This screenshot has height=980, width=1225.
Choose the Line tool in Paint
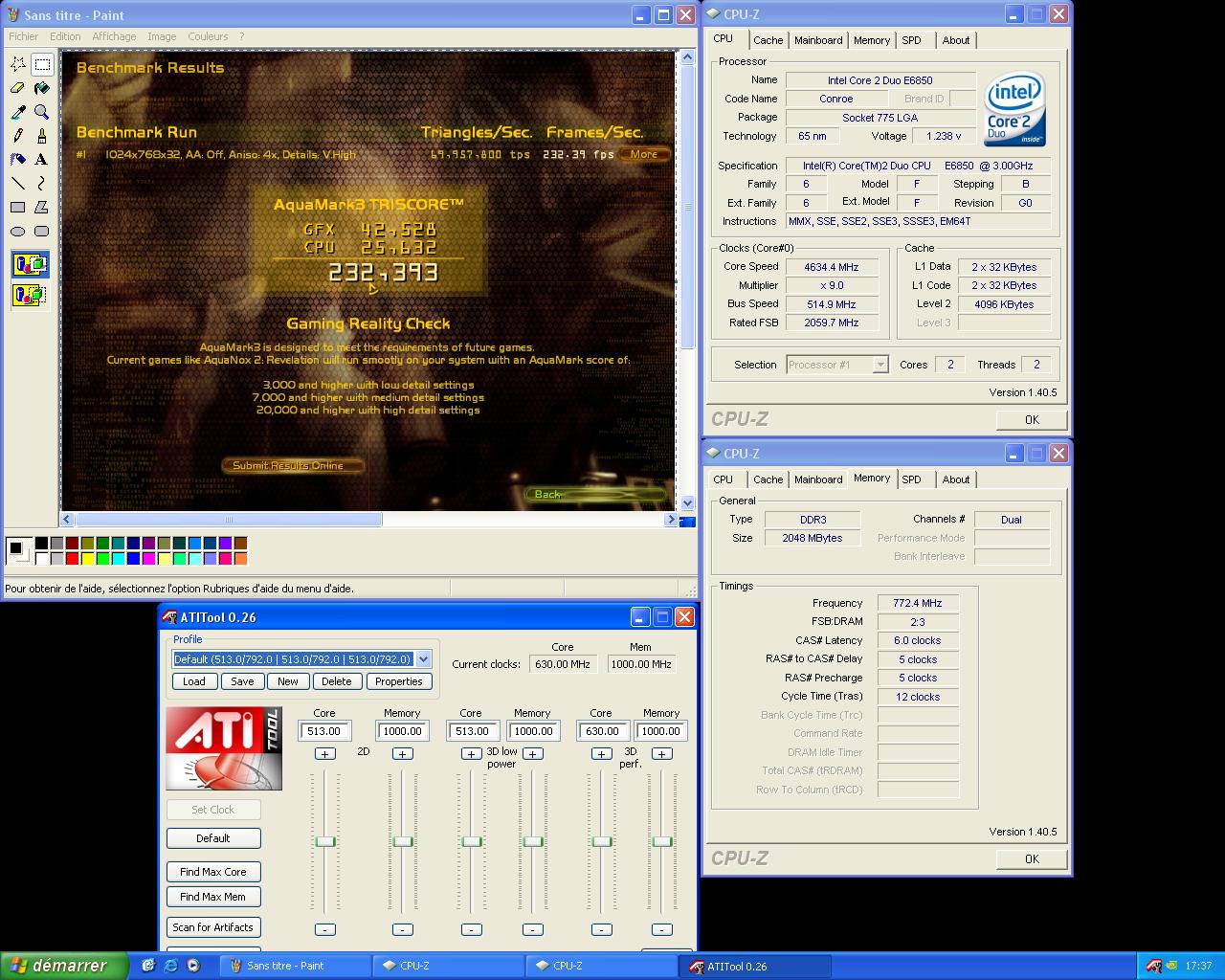18,184
